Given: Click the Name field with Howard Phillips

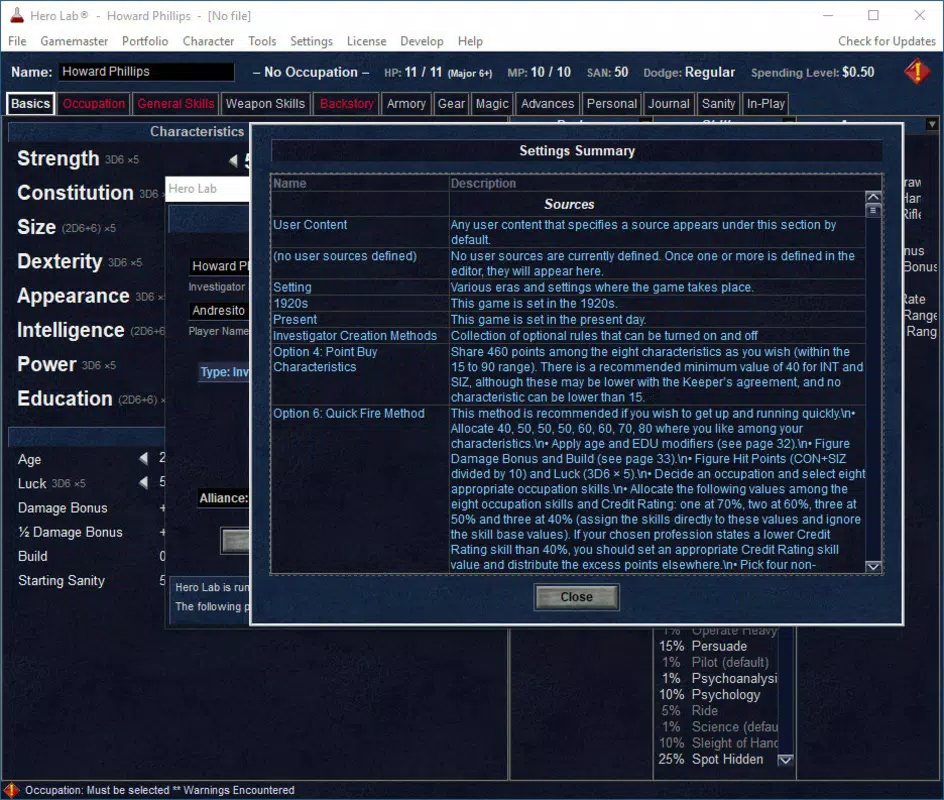Looking at the screenshot, I should [x=146, y=72].
